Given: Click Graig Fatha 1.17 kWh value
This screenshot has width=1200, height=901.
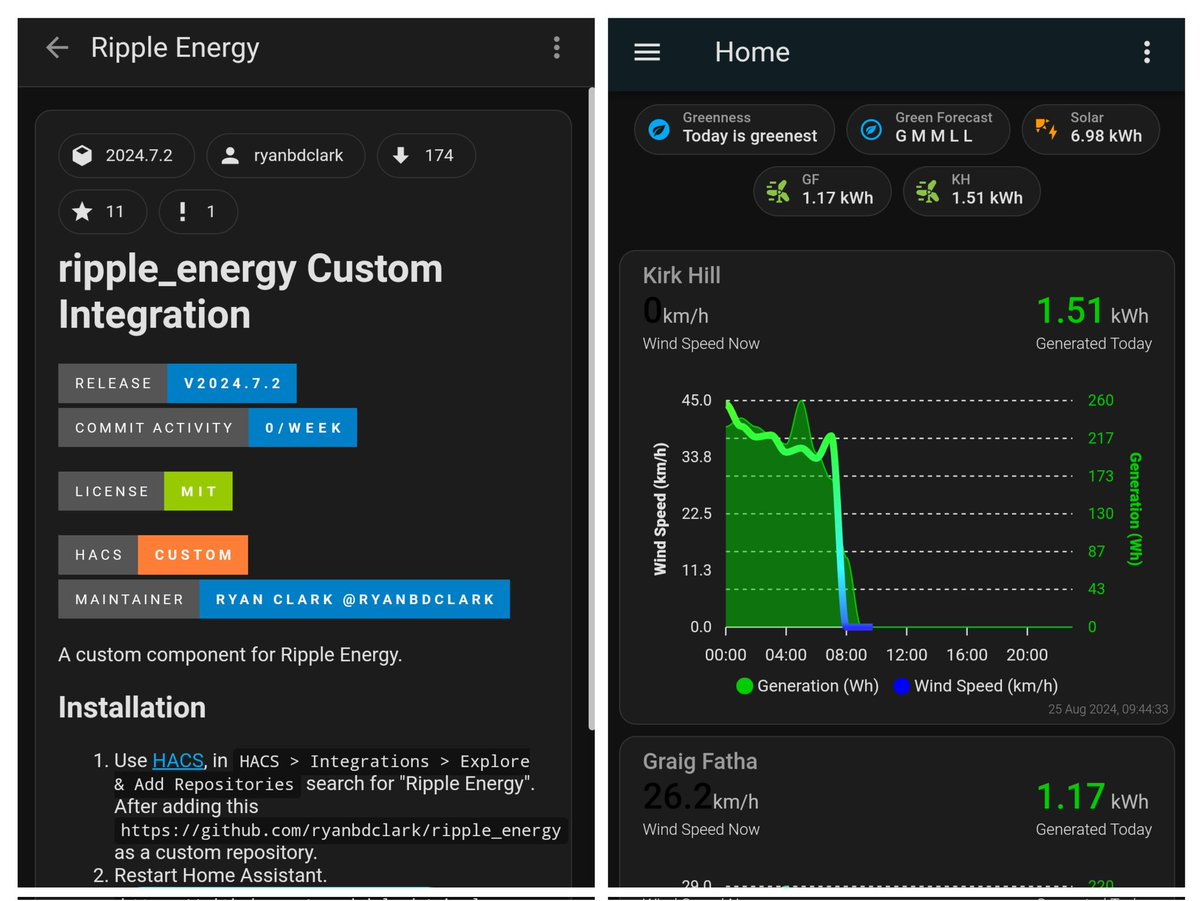Looking at the screenshot, I should (1092, 798).
